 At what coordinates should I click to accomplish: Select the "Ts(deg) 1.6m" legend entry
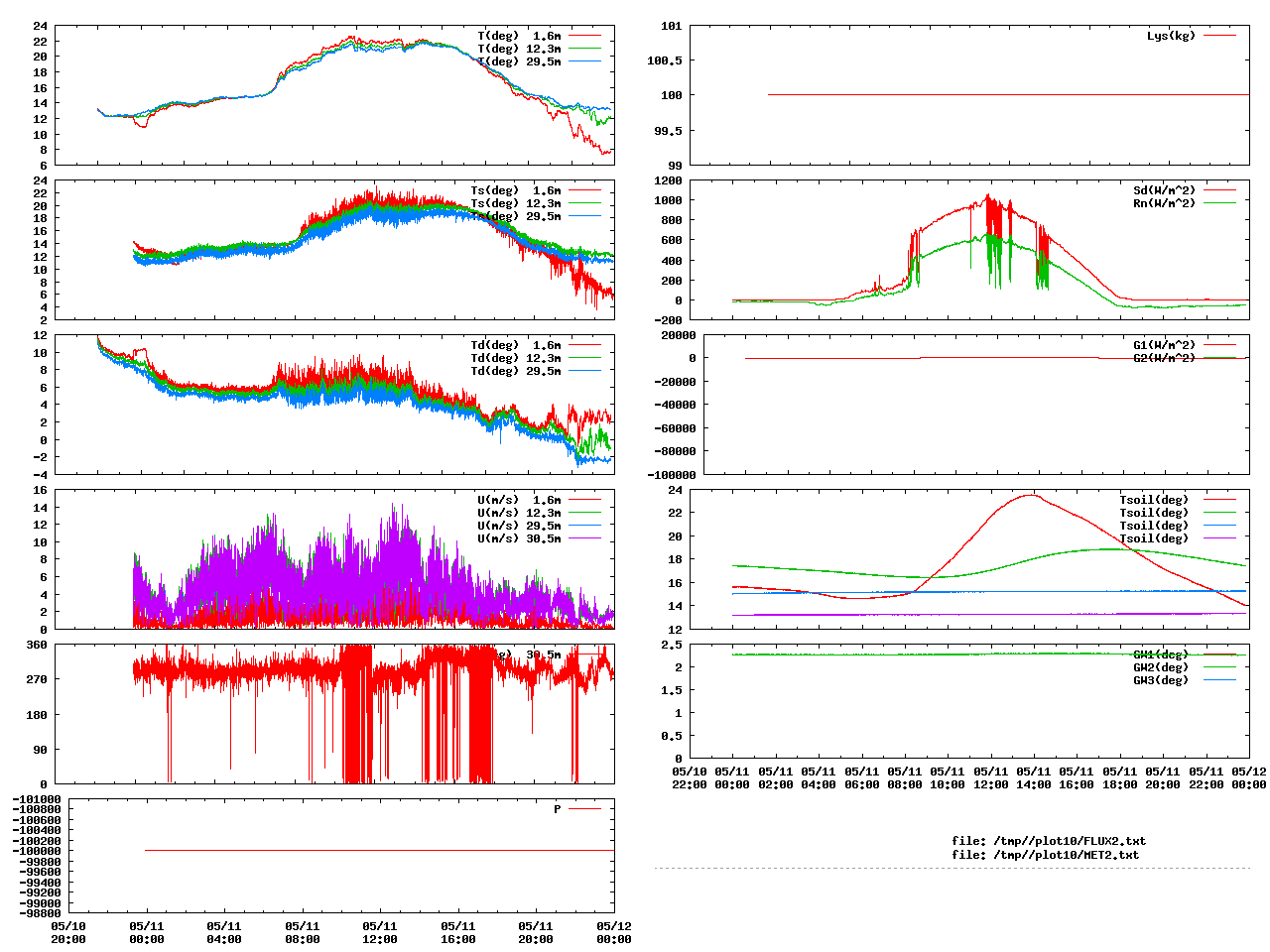515,190
